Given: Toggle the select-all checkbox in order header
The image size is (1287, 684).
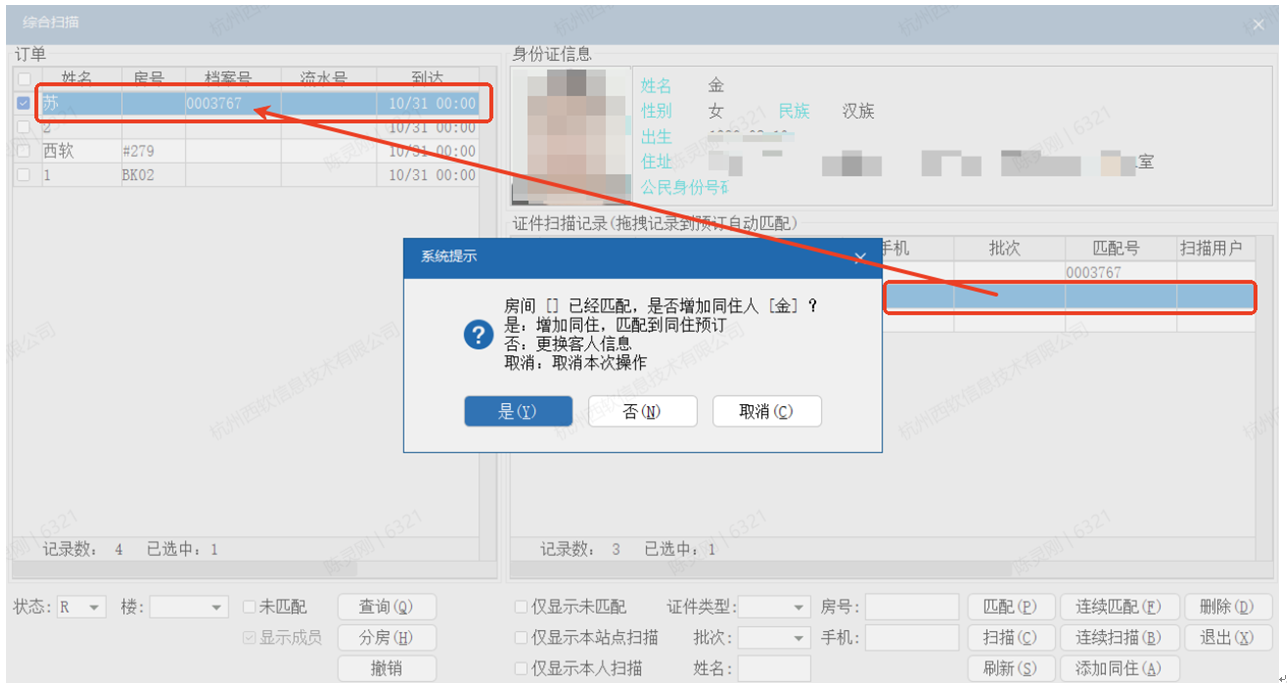Looking at the screenshot, I should point(24,78).
